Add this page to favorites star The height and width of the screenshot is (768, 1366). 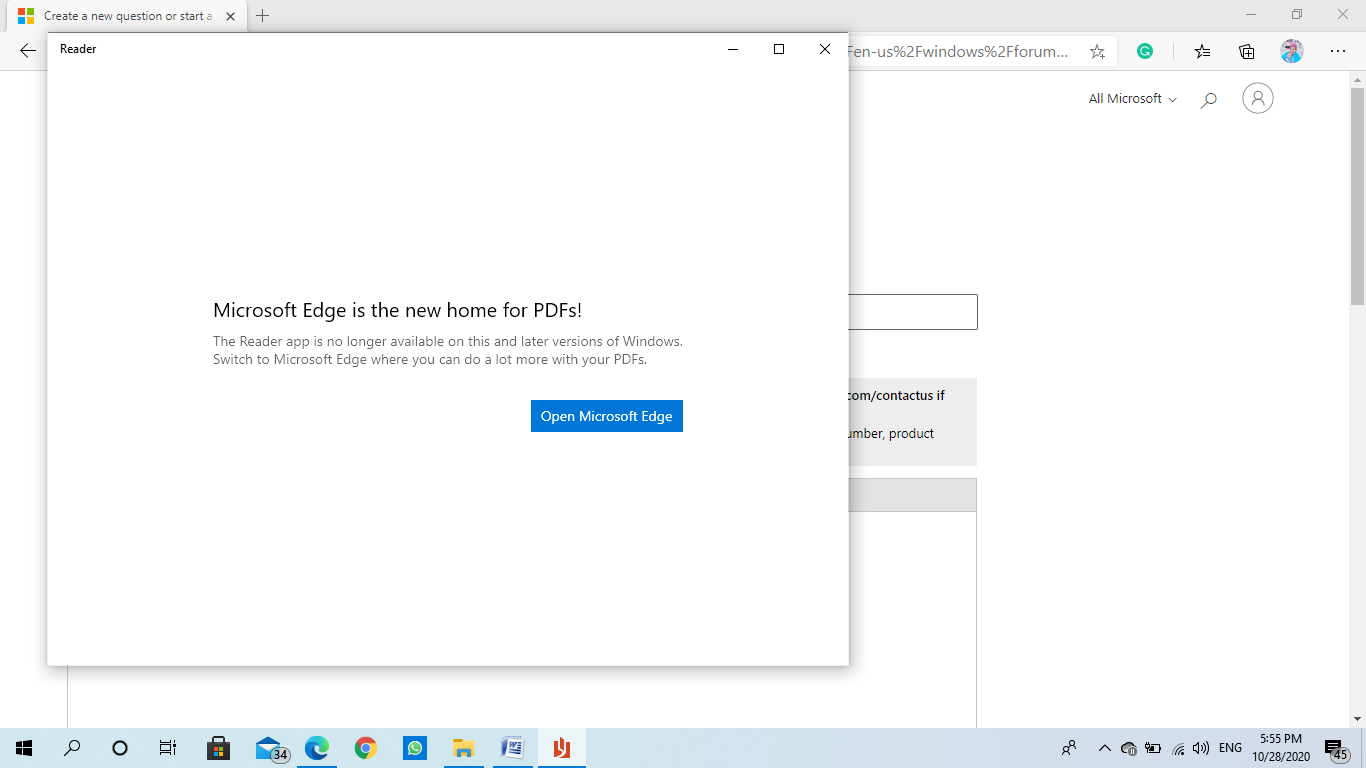(1097, 52)
